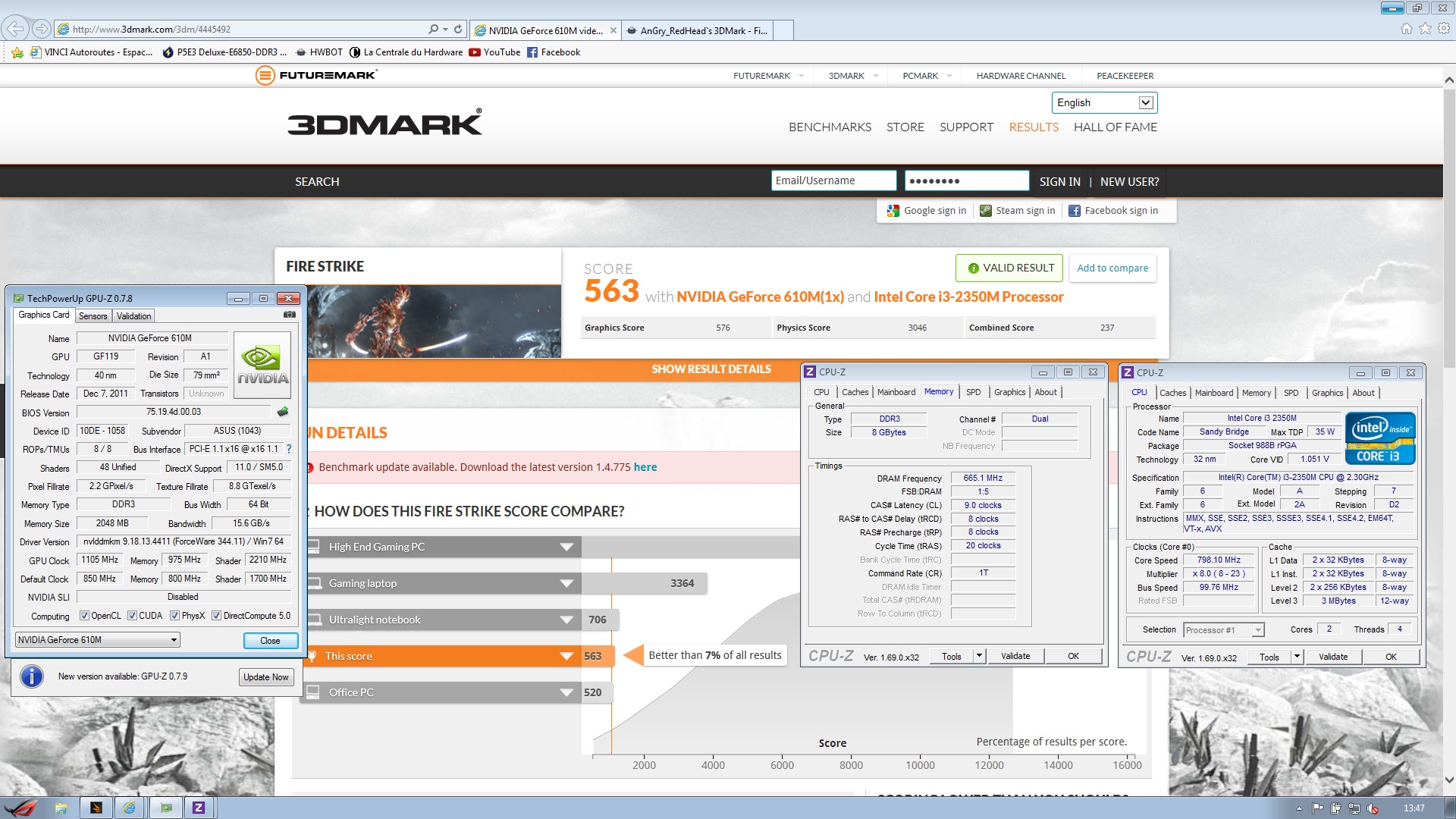Viewport: 1456px width, 819px height.
Task: Click GPU-Z screenshot camera icon
Action: (x=289, y=315)
